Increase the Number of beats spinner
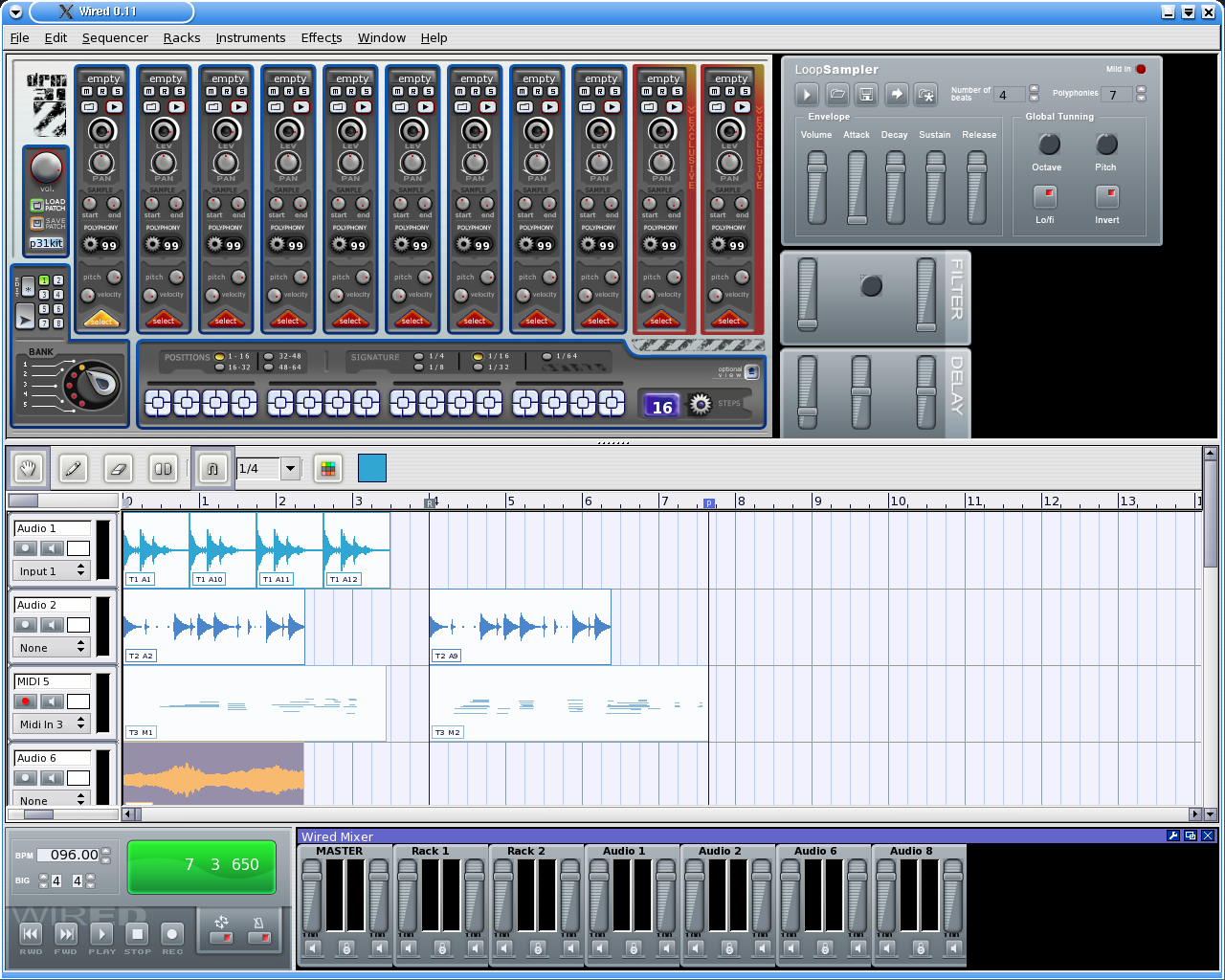 point(1034,90)
